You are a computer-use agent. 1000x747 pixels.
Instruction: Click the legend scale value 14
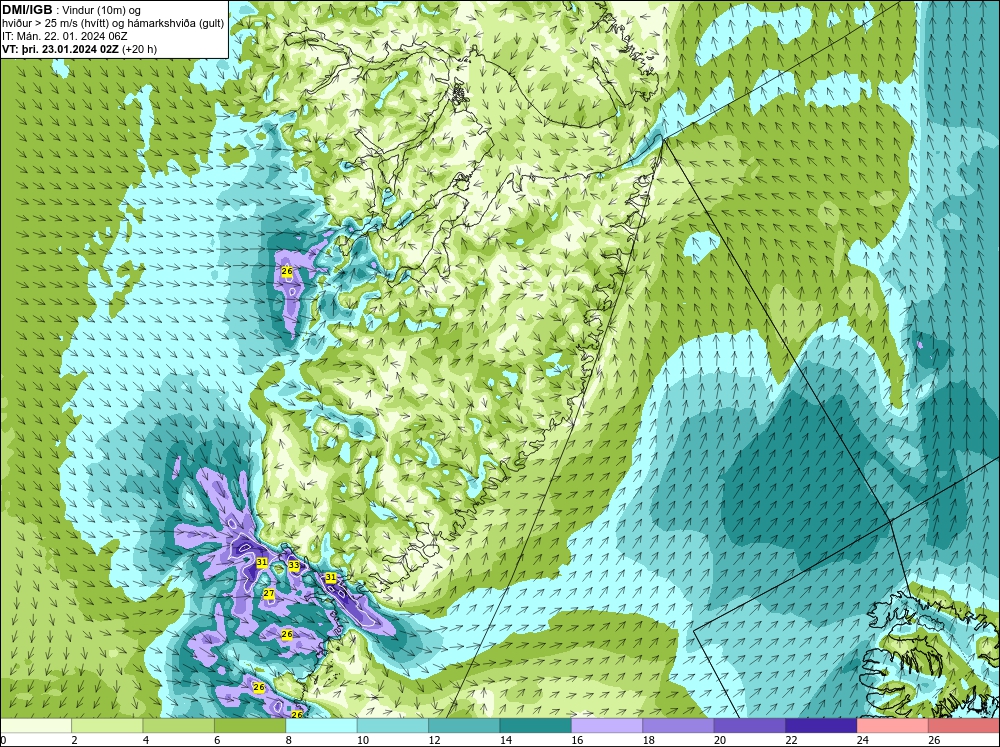[505, 740]
